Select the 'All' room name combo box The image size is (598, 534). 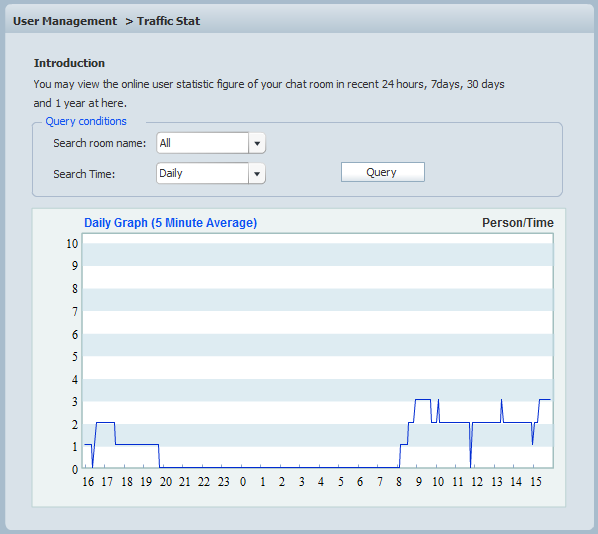pos(211,143)
